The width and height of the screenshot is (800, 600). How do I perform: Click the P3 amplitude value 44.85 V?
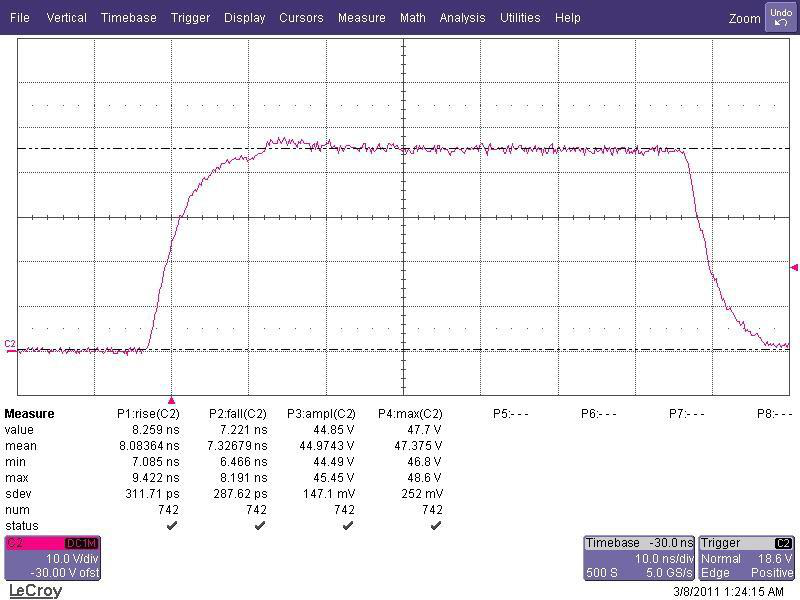click(334, 430)
